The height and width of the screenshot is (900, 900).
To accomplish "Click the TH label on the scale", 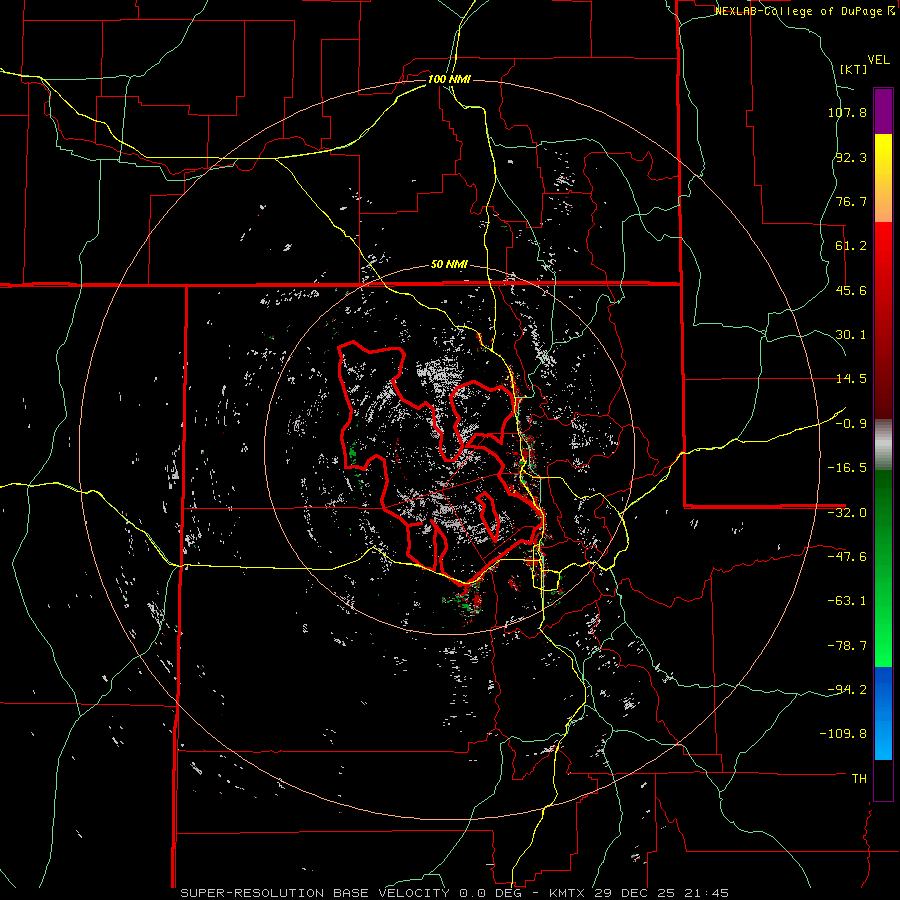I will pyautogui.click(x=859, y=779).
